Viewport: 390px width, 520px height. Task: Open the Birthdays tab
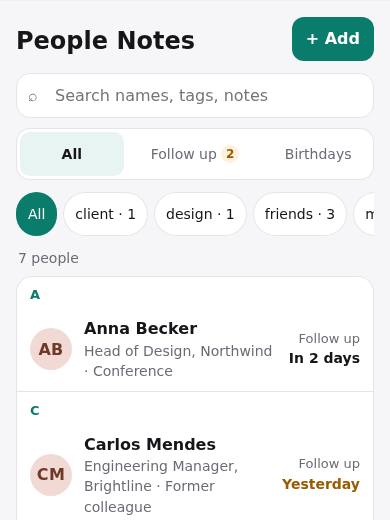pos(318,154)
